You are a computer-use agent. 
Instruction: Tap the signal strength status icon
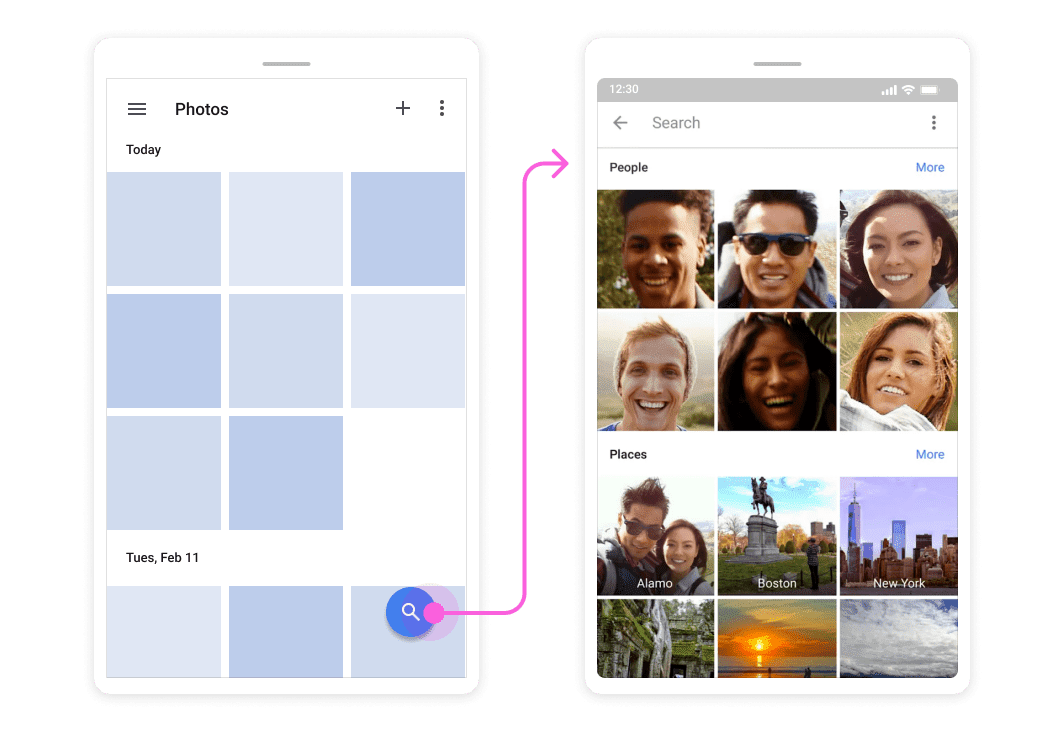888,90
